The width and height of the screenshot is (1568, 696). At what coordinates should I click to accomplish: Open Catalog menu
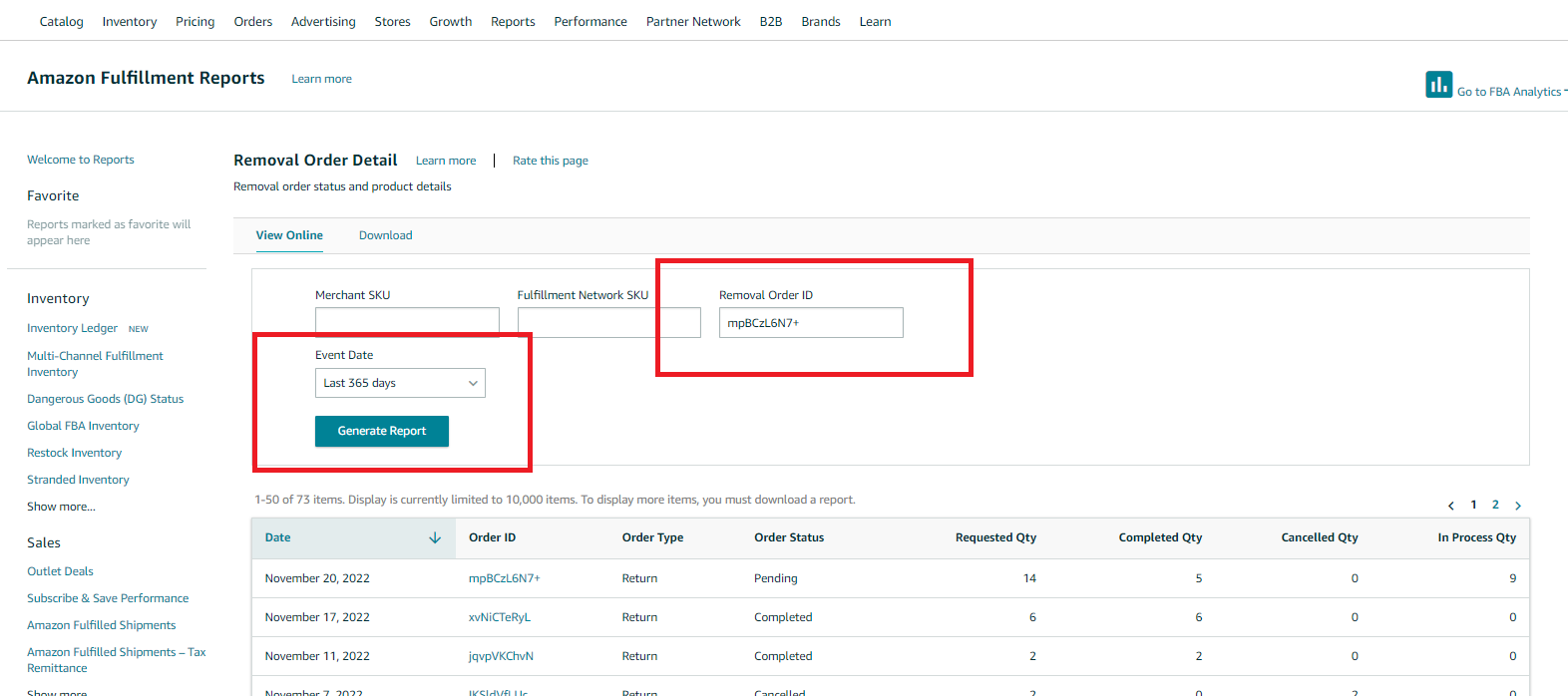coord(62,21)
